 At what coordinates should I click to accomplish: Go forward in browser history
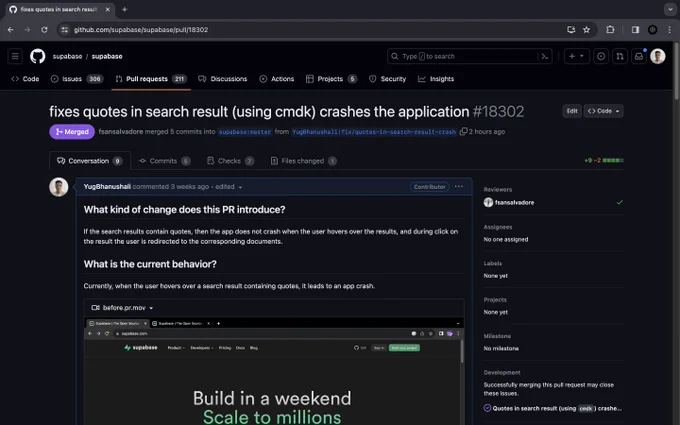[x=27, y=29]
